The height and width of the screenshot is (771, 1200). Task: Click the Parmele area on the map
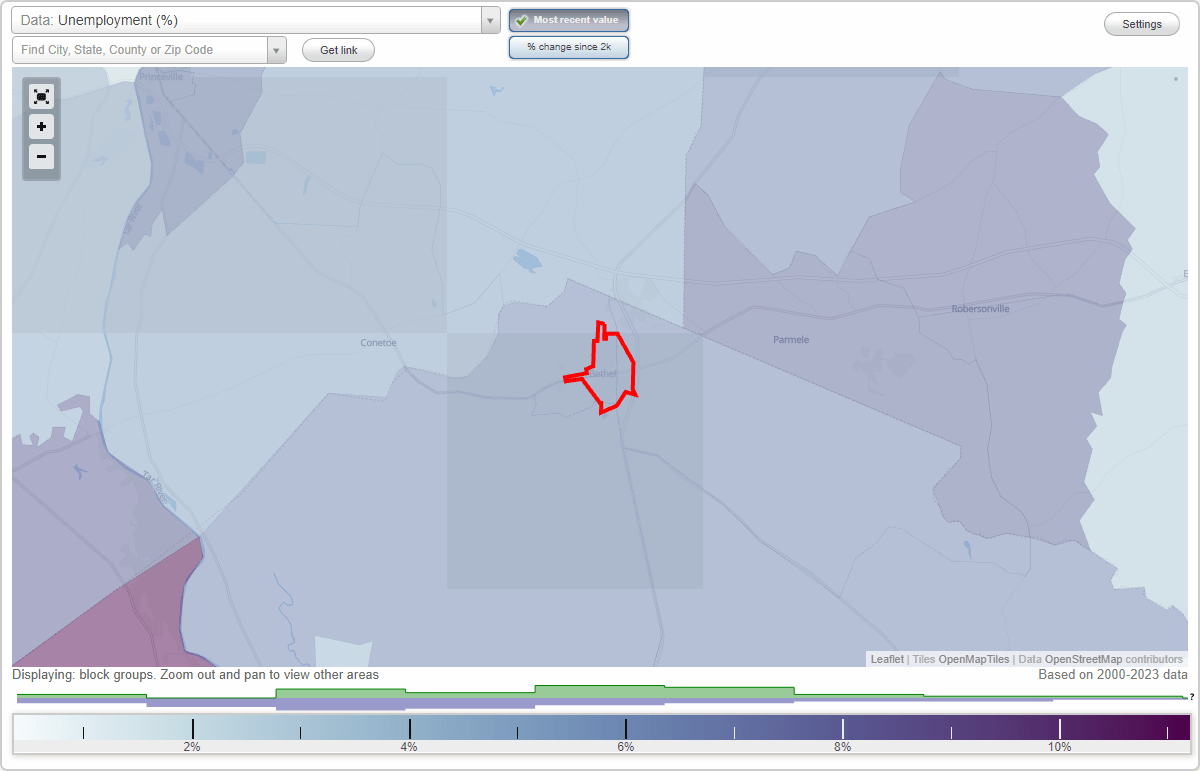point(790,340)
